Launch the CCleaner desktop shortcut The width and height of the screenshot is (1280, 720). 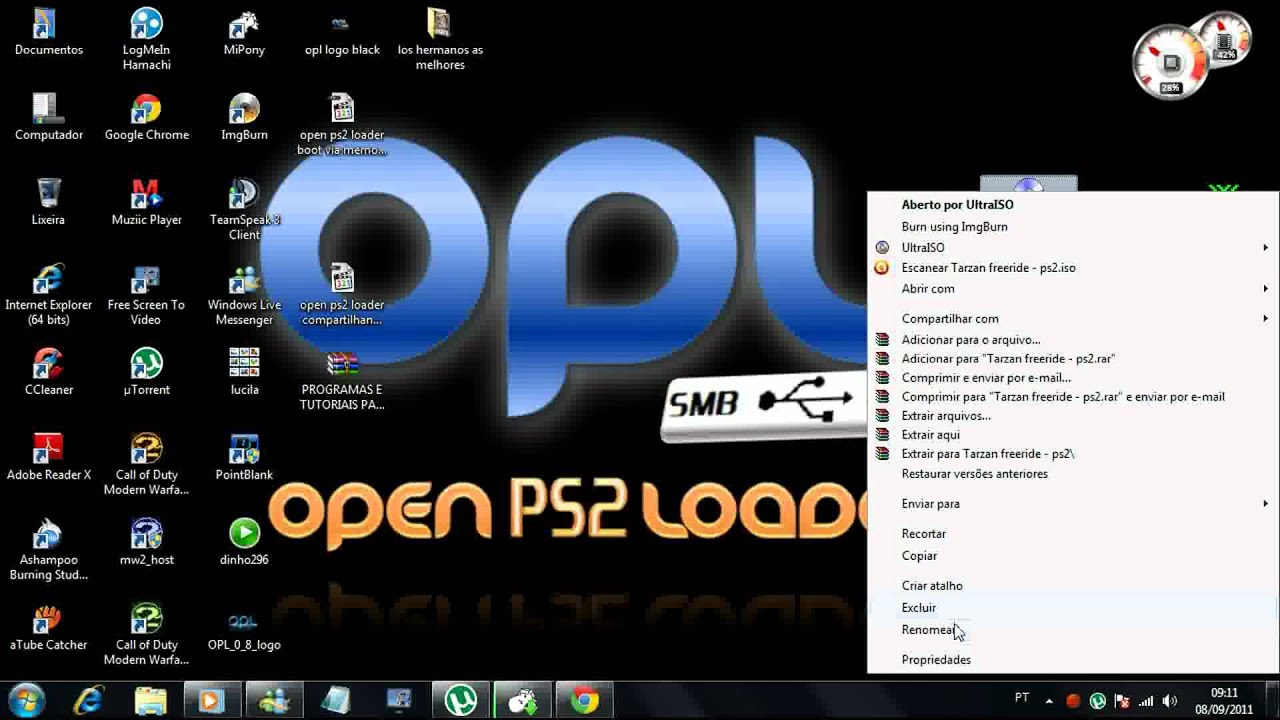point(48,373)
